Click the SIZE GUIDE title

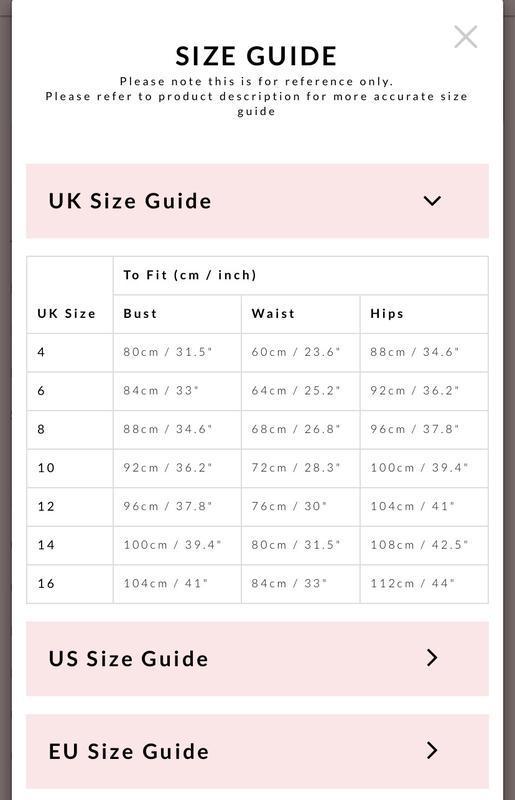[256, 56]
